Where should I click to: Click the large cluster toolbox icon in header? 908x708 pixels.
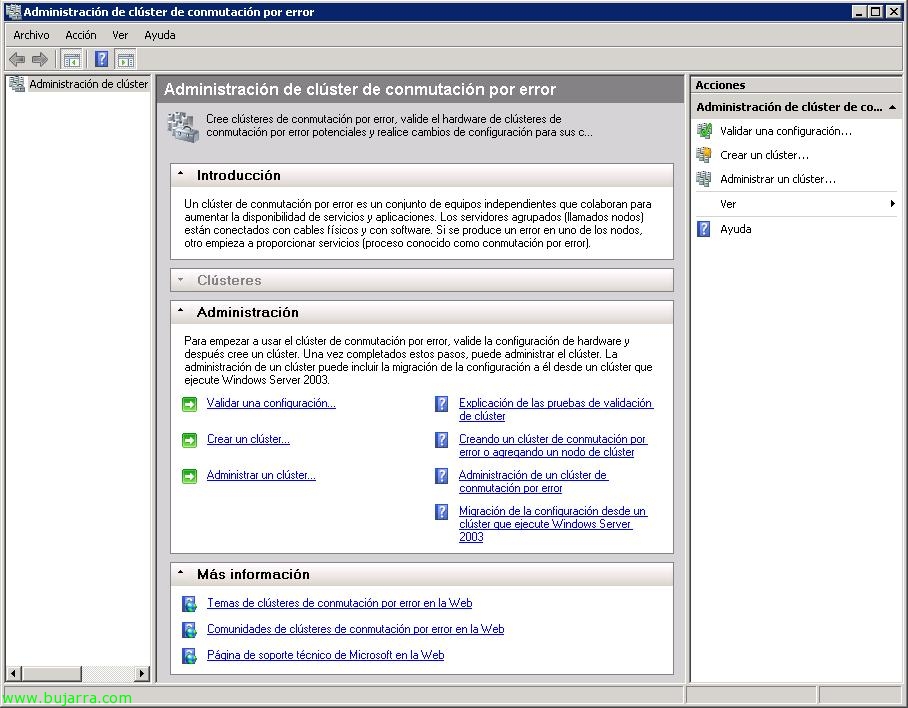183,126
